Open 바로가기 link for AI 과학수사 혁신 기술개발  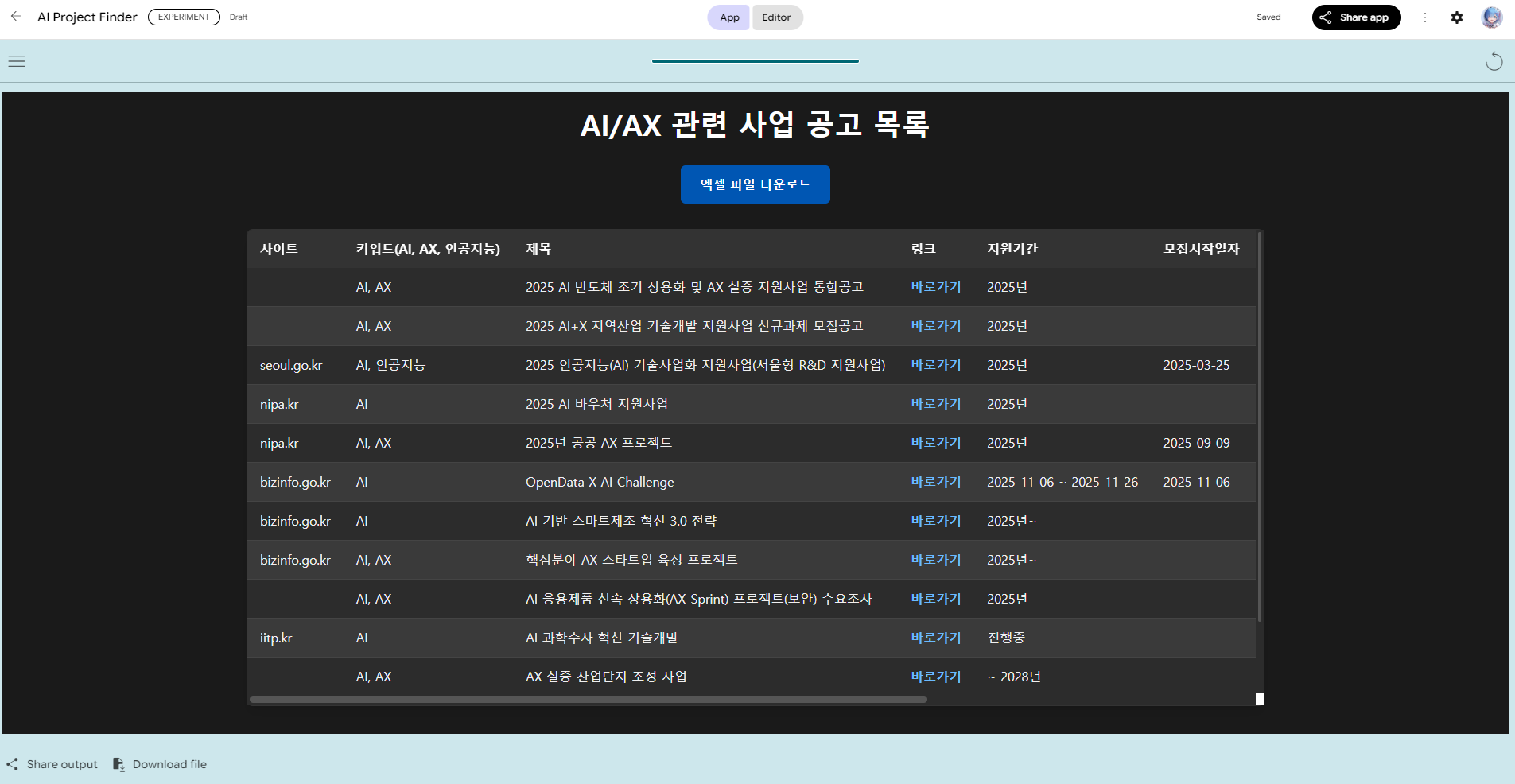click(x=935, y=638)
